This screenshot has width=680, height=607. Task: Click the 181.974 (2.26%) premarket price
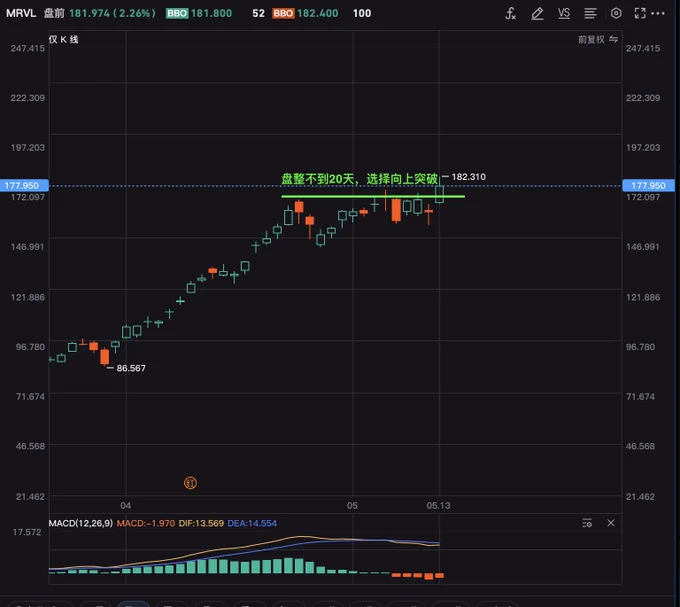coord(112,13)
